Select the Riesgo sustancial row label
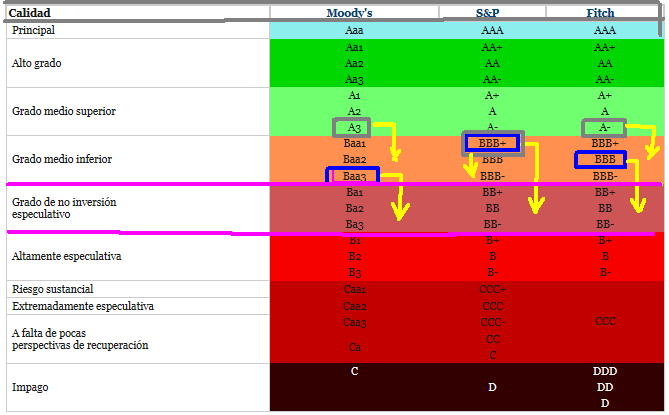The width and height of the screenshot is (669, 415). pyautogui.click(x=54, y=289)
